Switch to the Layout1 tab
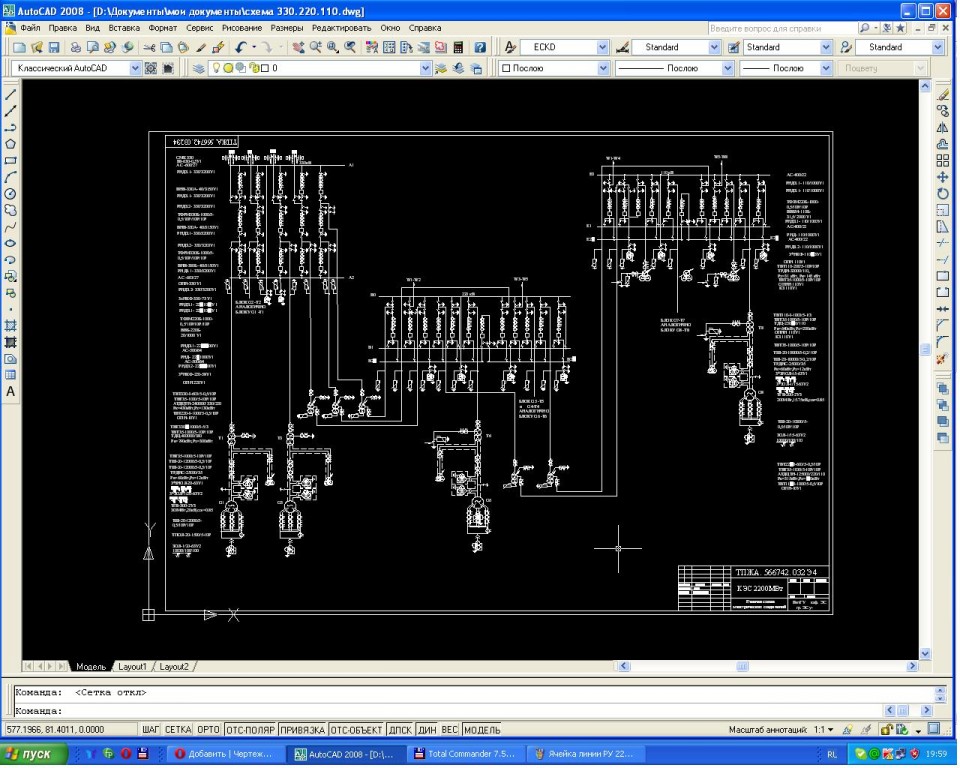 132,667
